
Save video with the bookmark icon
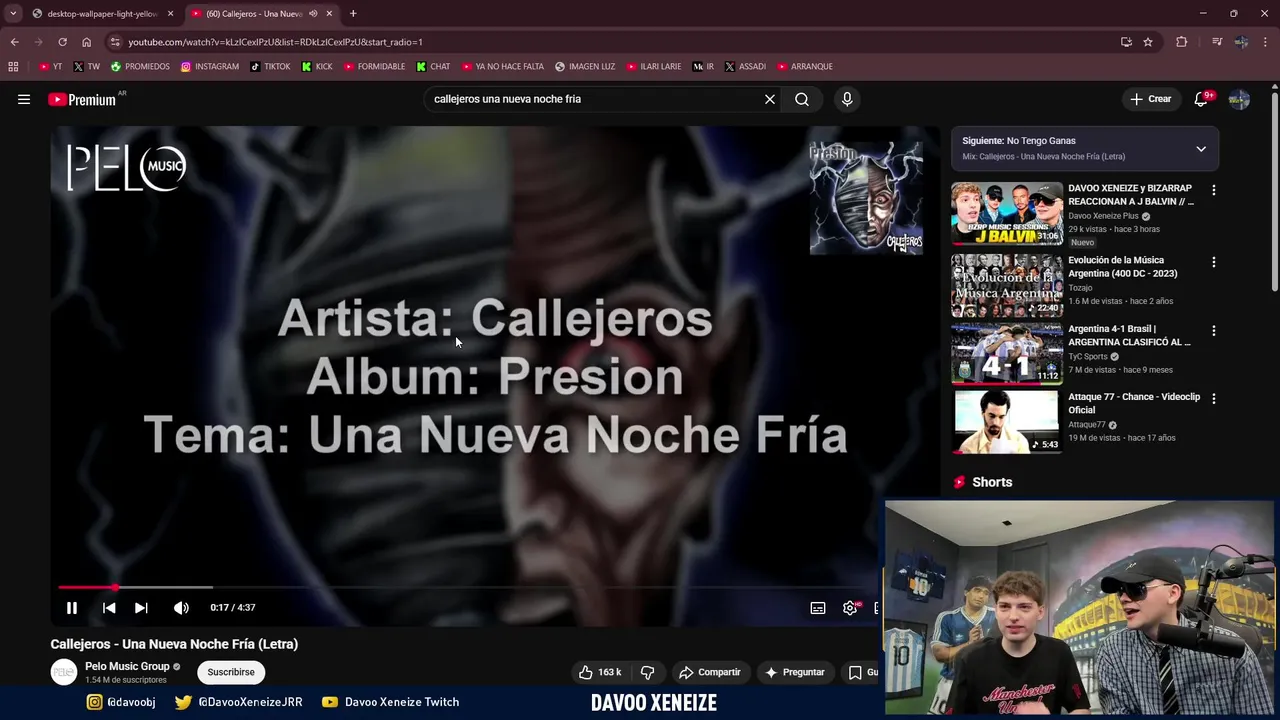coord(855,672)
